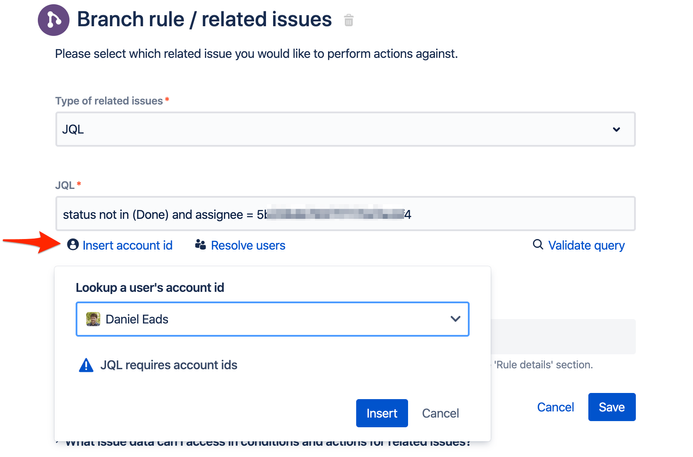This screenshot has height=457, width=693.
Task: Save the branch rule
Action: click(x=612, y=407)
